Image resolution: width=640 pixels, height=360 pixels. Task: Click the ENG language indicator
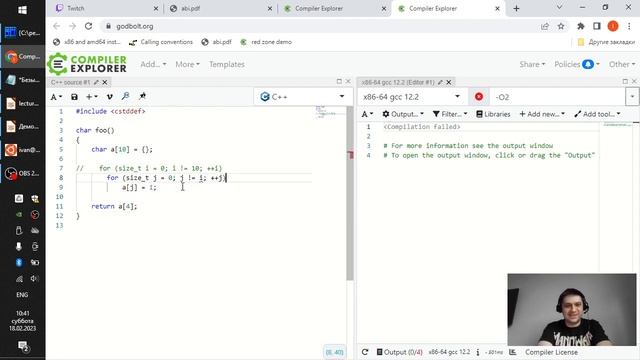coord(22,295)
